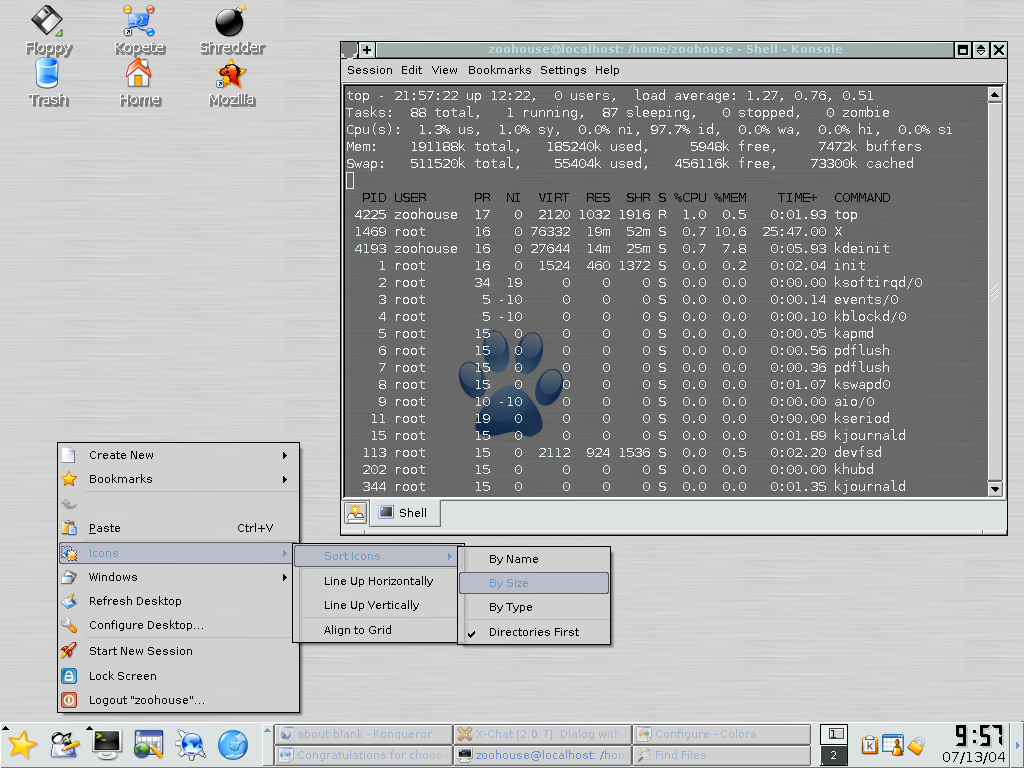
Task: Switch to the Congratulations for choosing taskbar entry
Action: [364, 755]
